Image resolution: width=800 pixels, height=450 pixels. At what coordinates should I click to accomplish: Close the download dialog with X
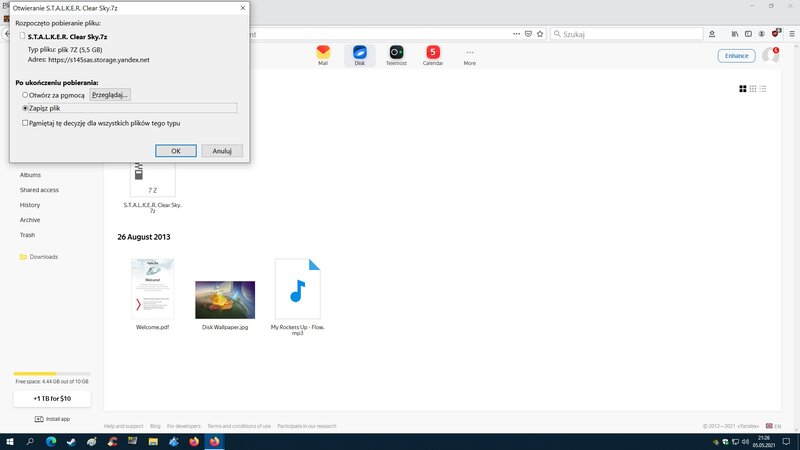[243, 8]
